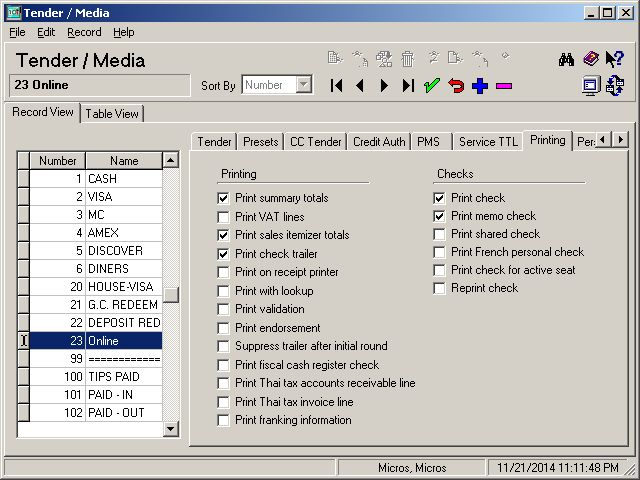Image resolution: width=640 pixels, height=480 pixels.
Task: Check Print French personal check
Action: (439, 252)
